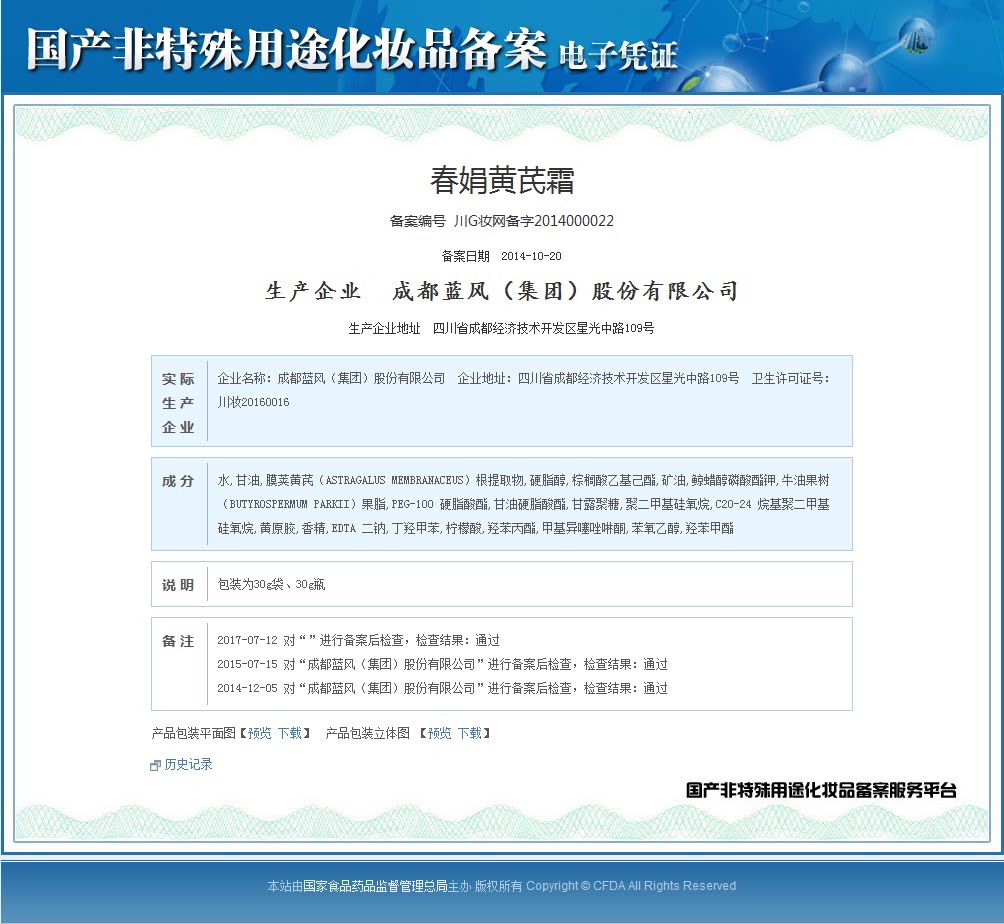Click the 成分 section label
This screenshot has width=1004, height=924.
pyautogui.click(x=179, y=481)
